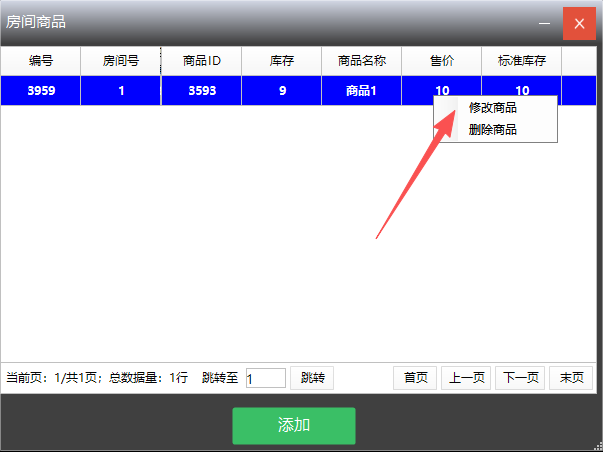The image size is (603, 452).
Task: Sort by the 房间号 column header
Action: [x=121, y=61]
